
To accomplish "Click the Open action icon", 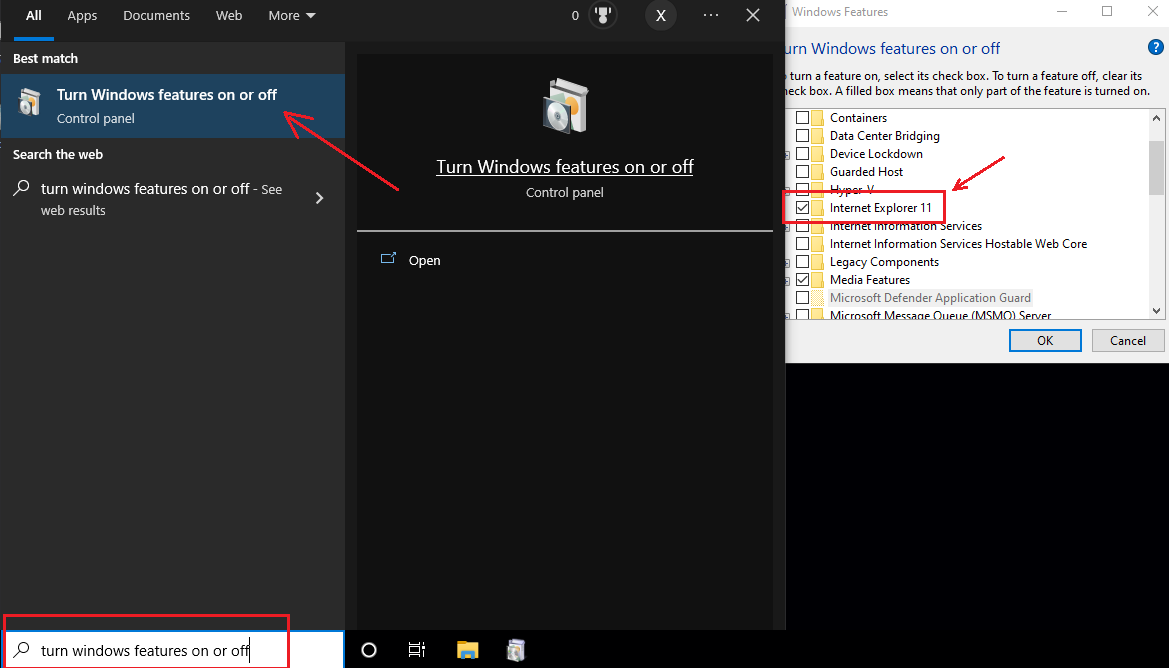I will [388, 259].
